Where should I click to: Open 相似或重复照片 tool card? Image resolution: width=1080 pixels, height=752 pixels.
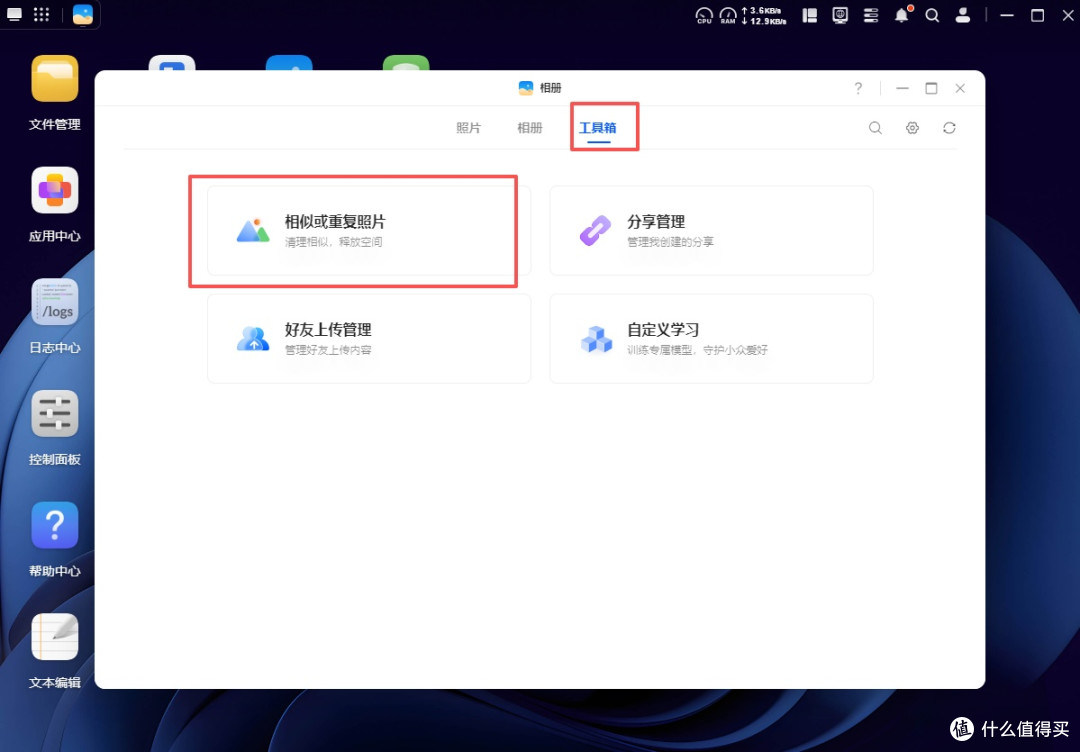click(369, 231)
